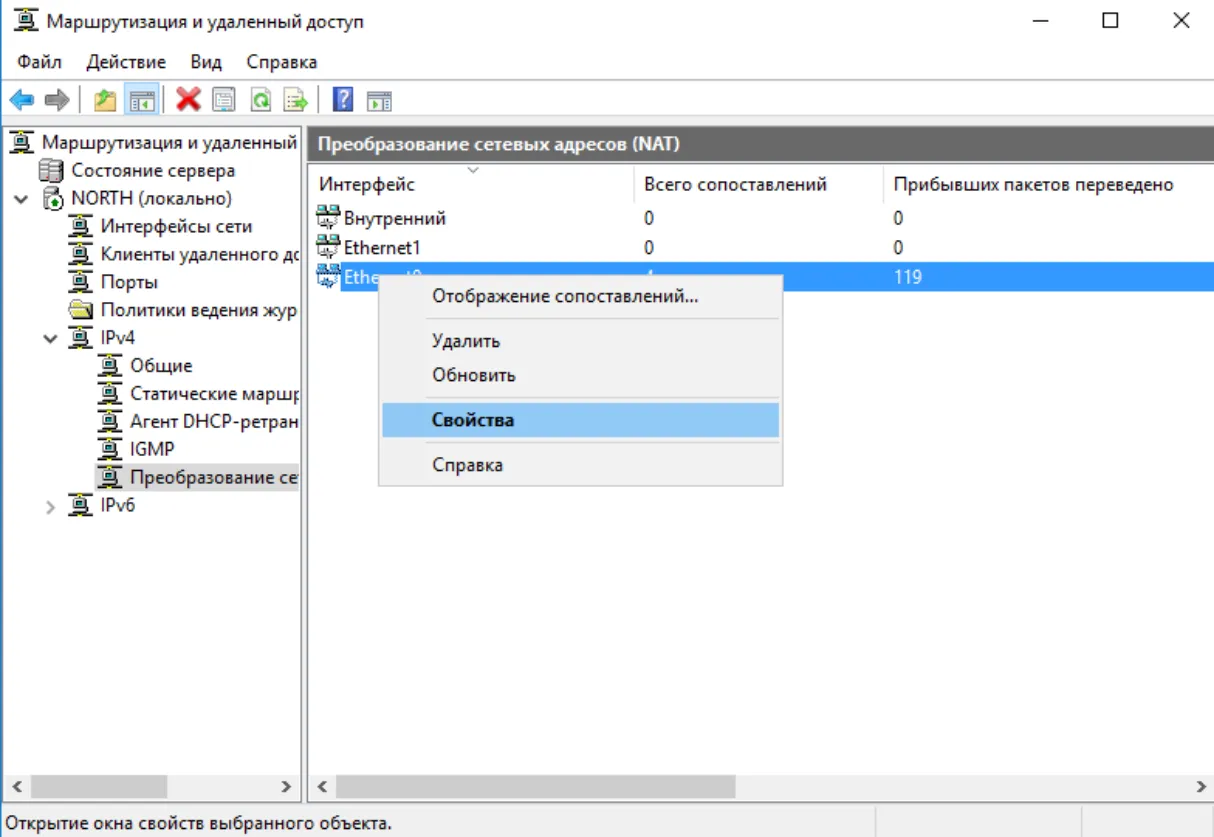Toggle the console tree show/hide icon
The image size is (1214, 837).
pos(141,99)
